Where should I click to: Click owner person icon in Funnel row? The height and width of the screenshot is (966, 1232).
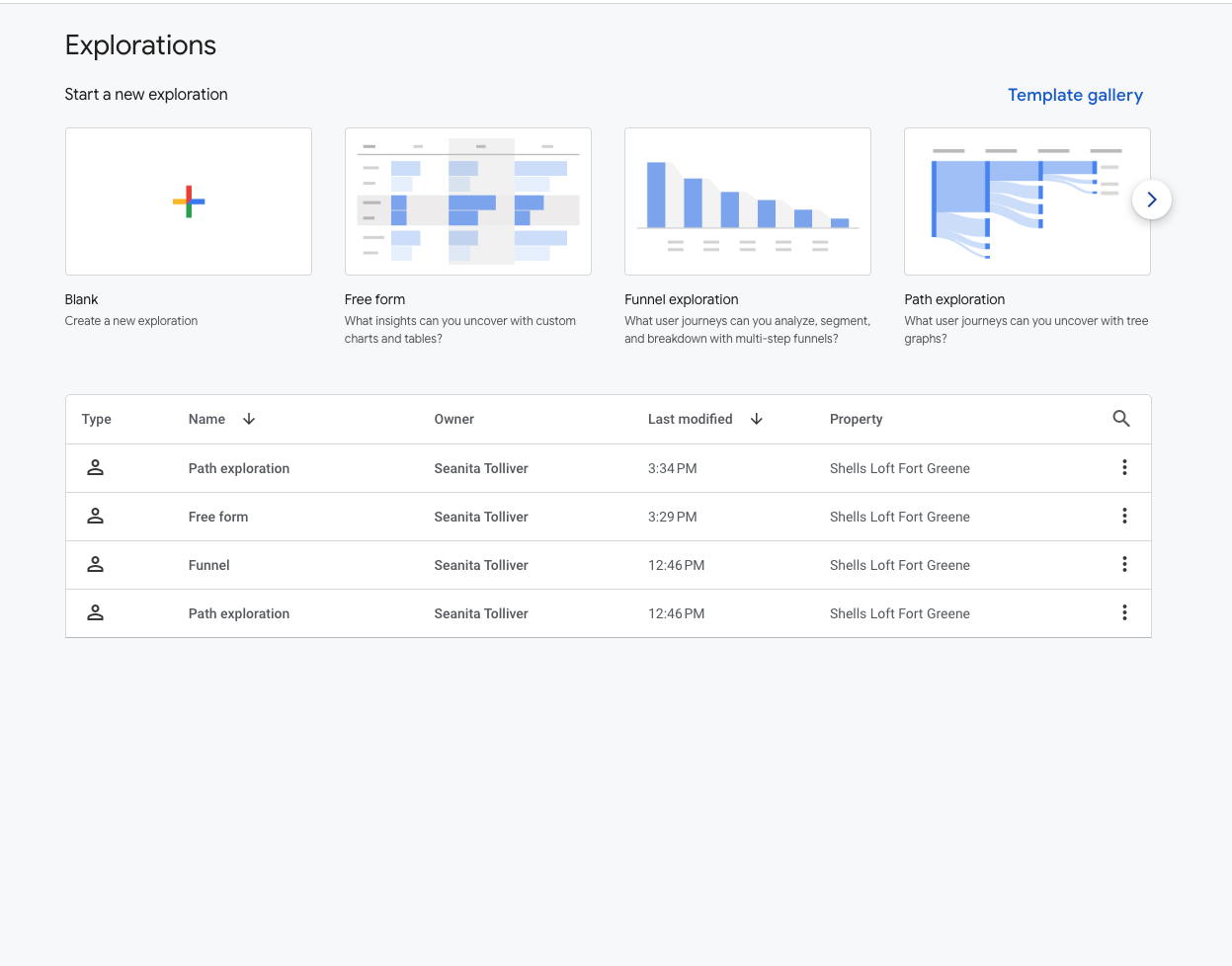click(x=96, y=564)
